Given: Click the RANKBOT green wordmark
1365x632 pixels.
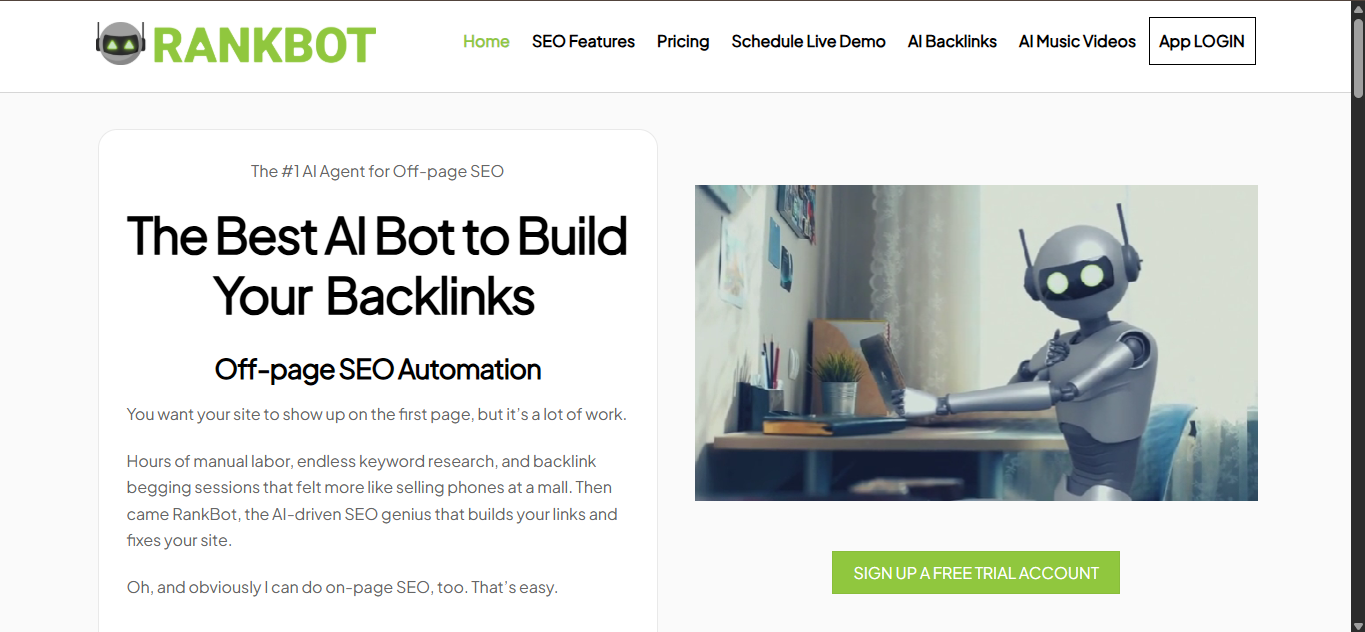Looking at the screenshot, I should click(265, 45).
